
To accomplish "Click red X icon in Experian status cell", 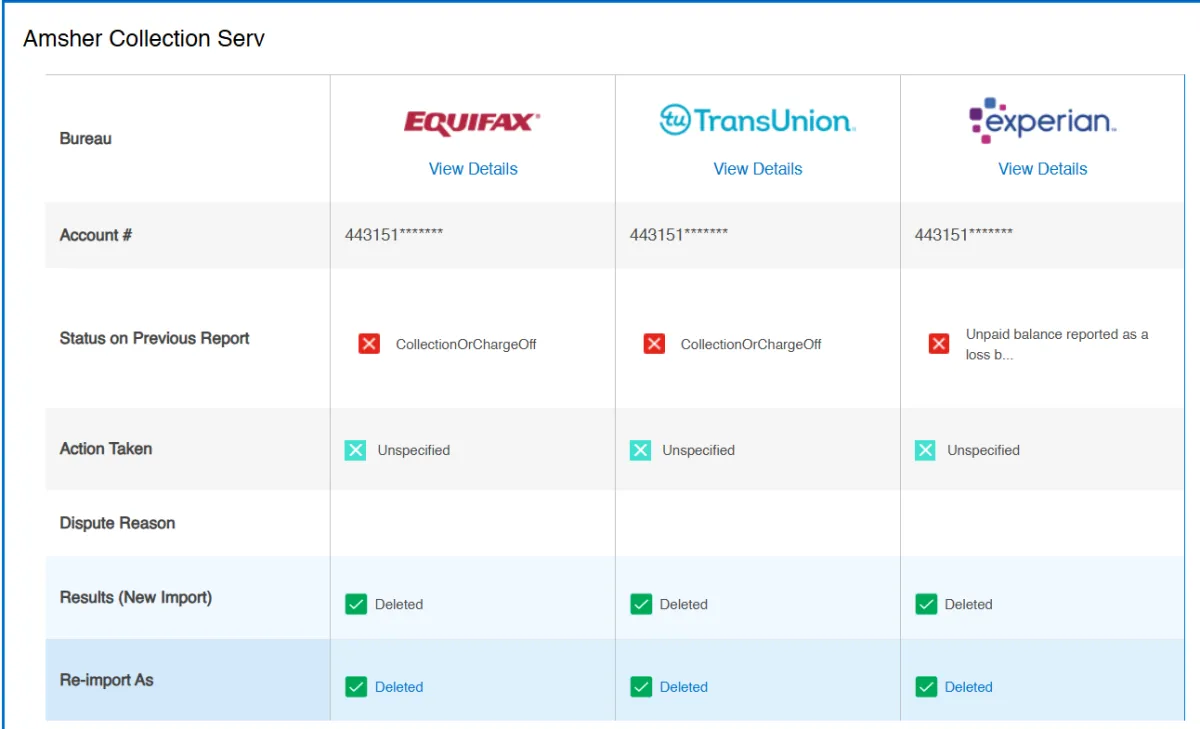I will click(x=939, y=344).
